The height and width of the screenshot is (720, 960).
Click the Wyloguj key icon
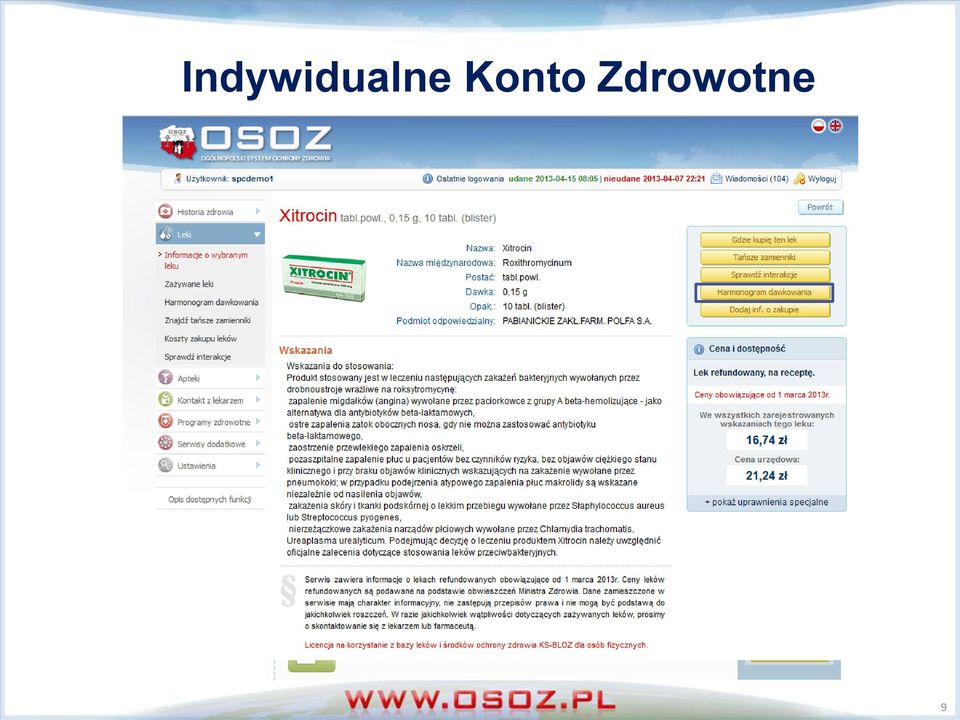[799, 179]
